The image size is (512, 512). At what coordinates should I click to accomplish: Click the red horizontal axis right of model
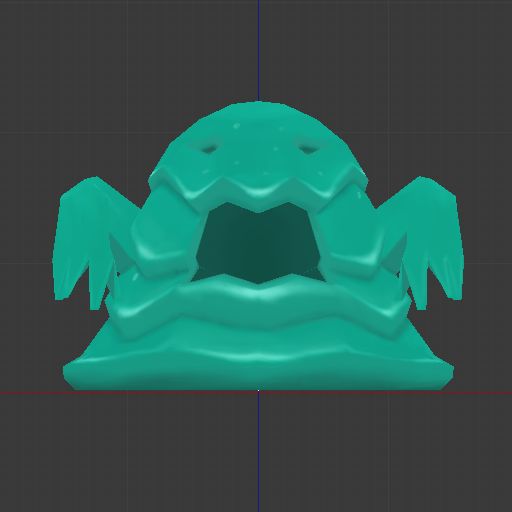pyautogui.click(x=483, y=393)
